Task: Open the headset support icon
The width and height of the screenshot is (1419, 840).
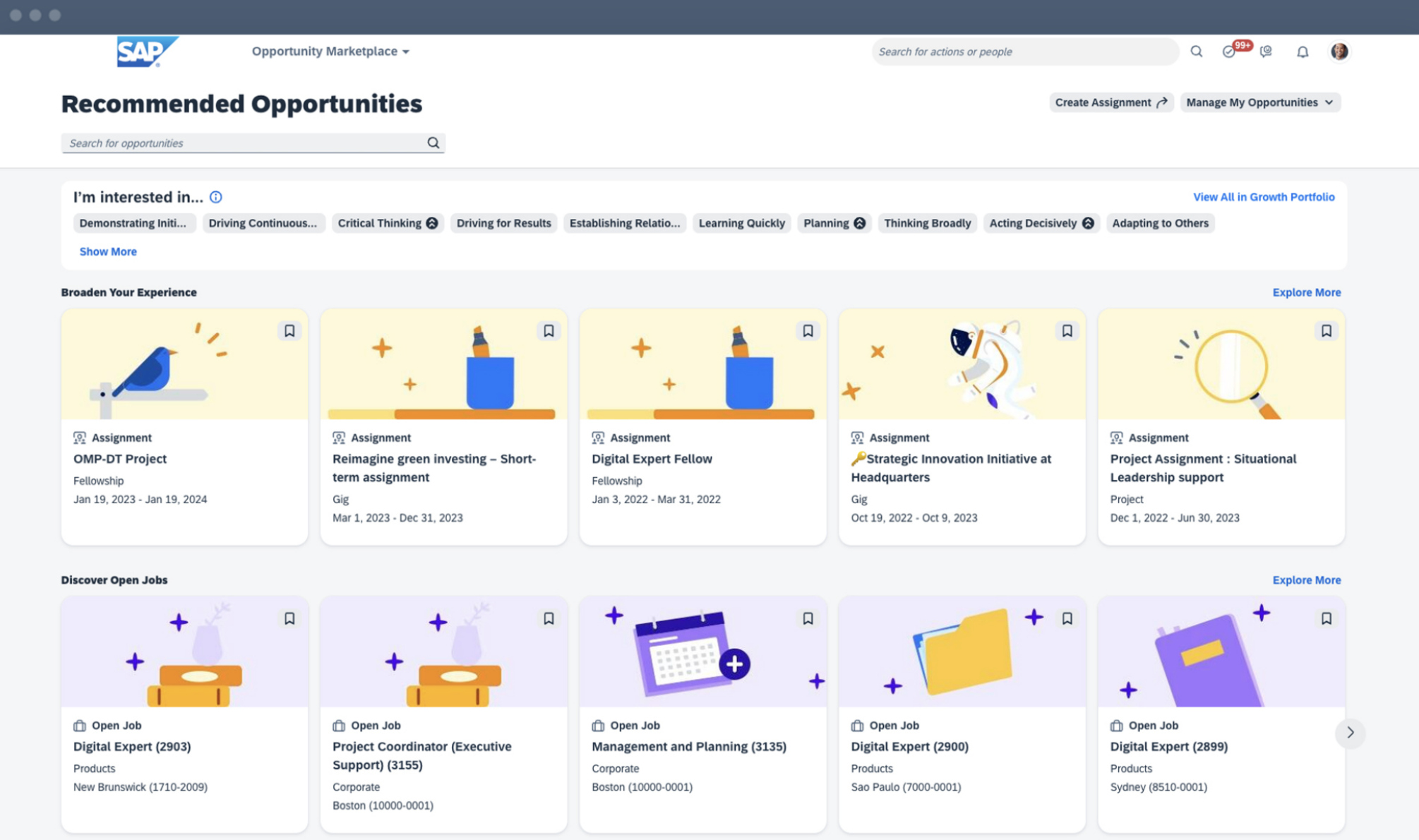Action: 1266,52
